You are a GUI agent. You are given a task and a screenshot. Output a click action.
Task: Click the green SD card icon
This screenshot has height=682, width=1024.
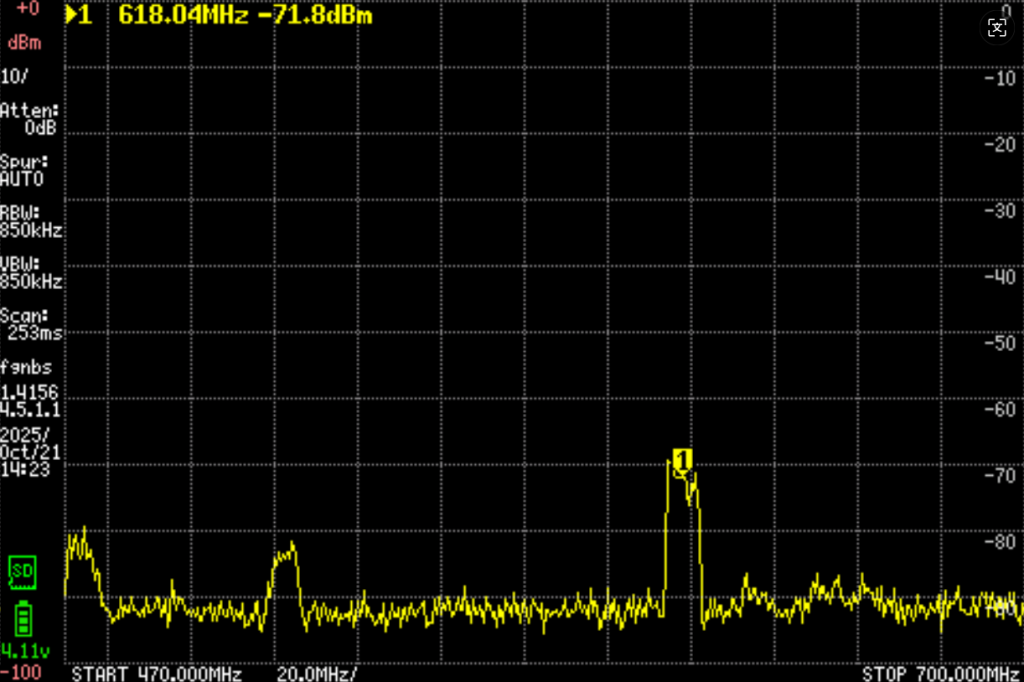(21, 571)
